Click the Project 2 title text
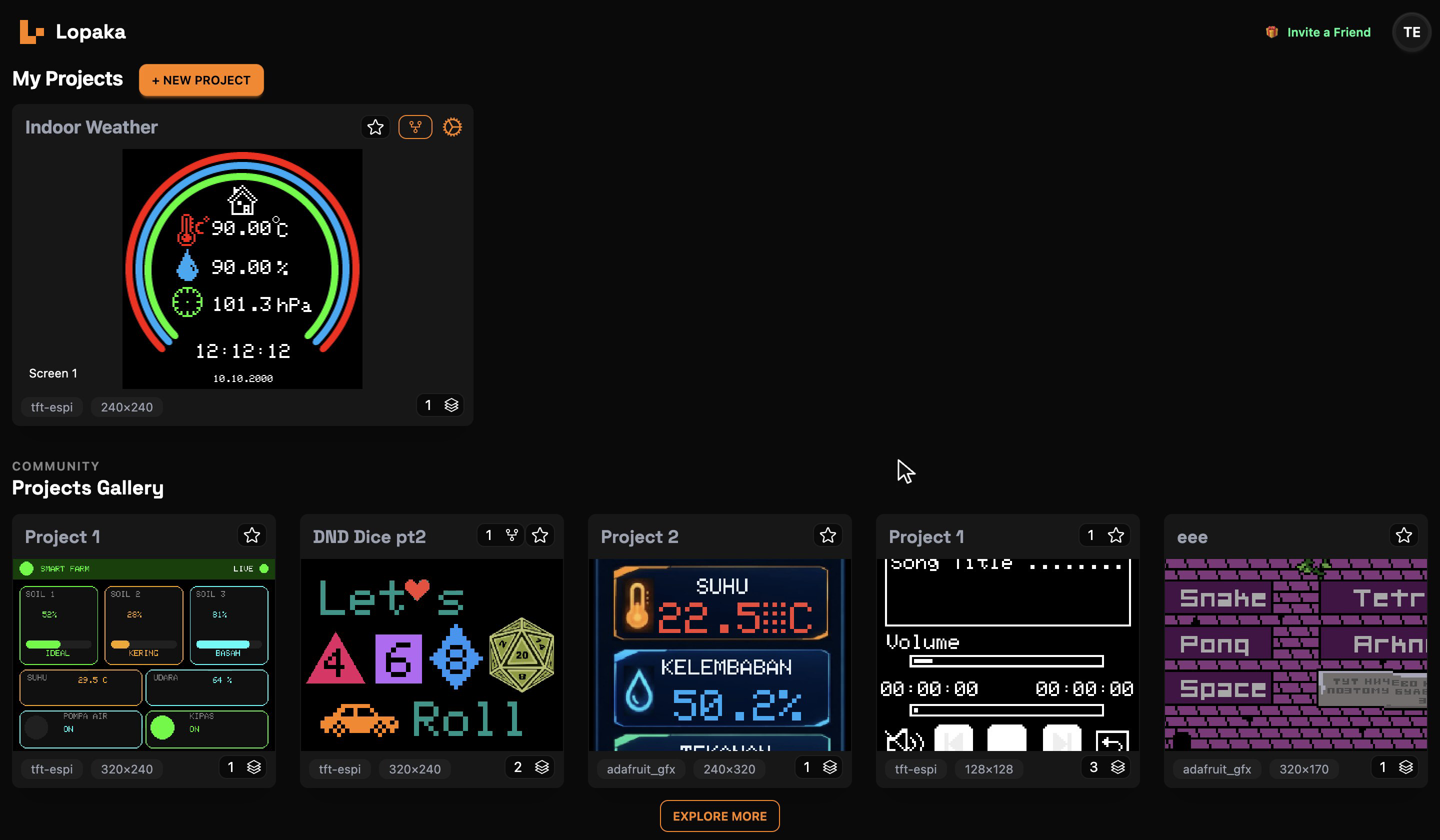1440x840 pixels. click(x=639, y=537)
